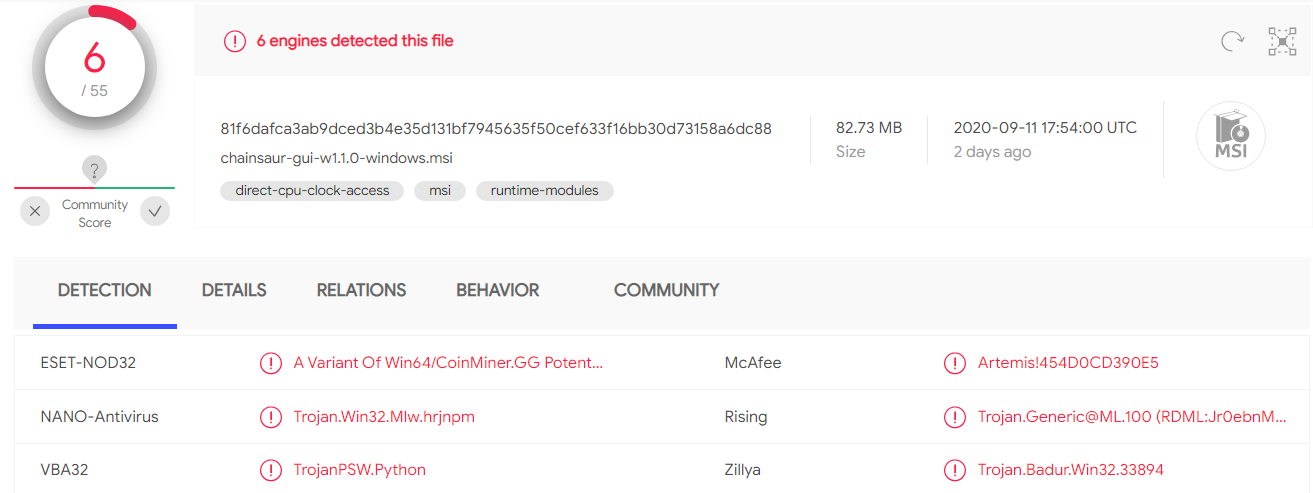1313x493 pixels.
Task: Vote file as malicious with X button
Action: pos(35,211)
